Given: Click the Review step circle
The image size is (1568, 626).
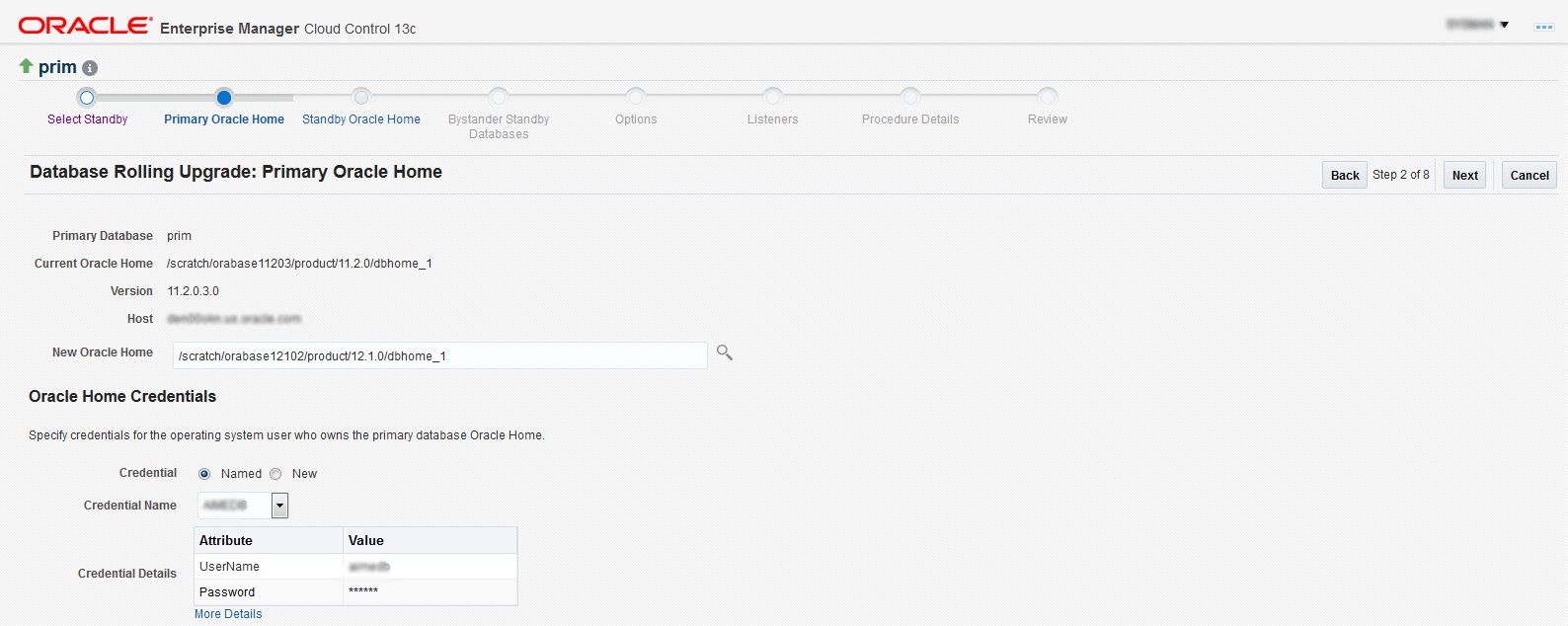Looking at the screenshot, I should pyautogui.click(x=1048, y=97).
